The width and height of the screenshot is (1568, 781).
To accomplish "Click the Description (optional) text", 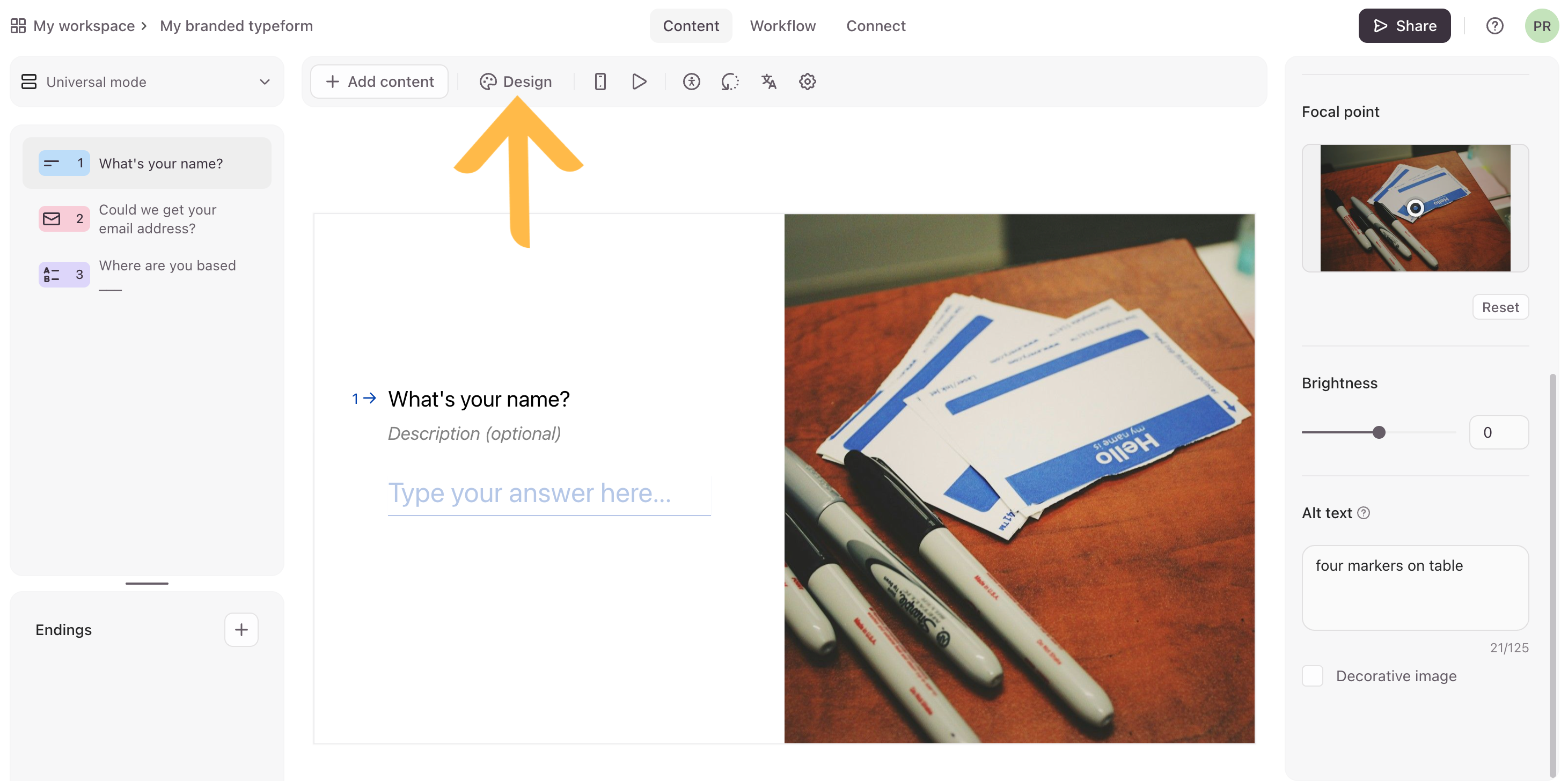I will [x=474, y=434].
